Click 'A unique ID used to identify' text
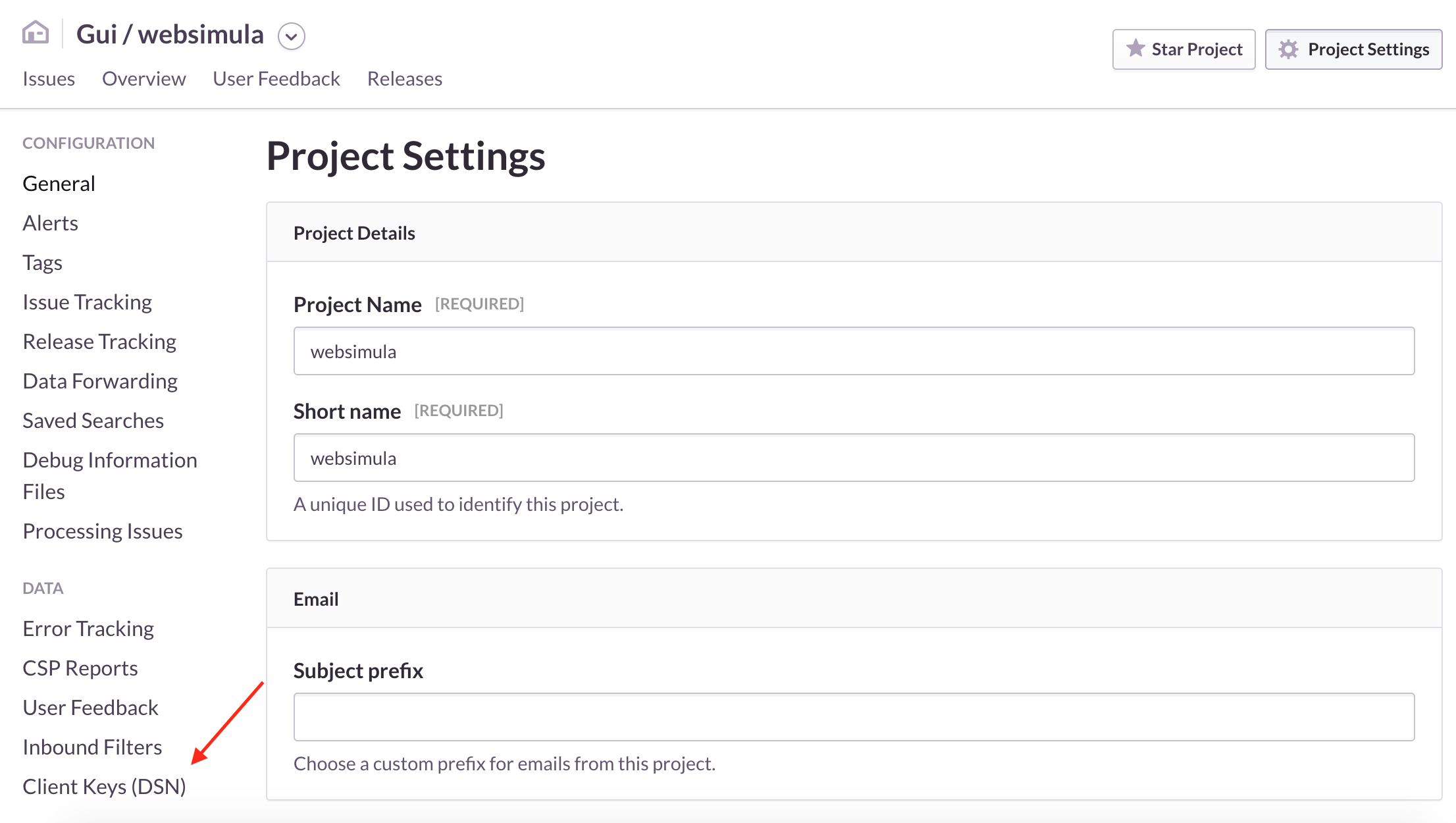 click(x=458, y=504)
